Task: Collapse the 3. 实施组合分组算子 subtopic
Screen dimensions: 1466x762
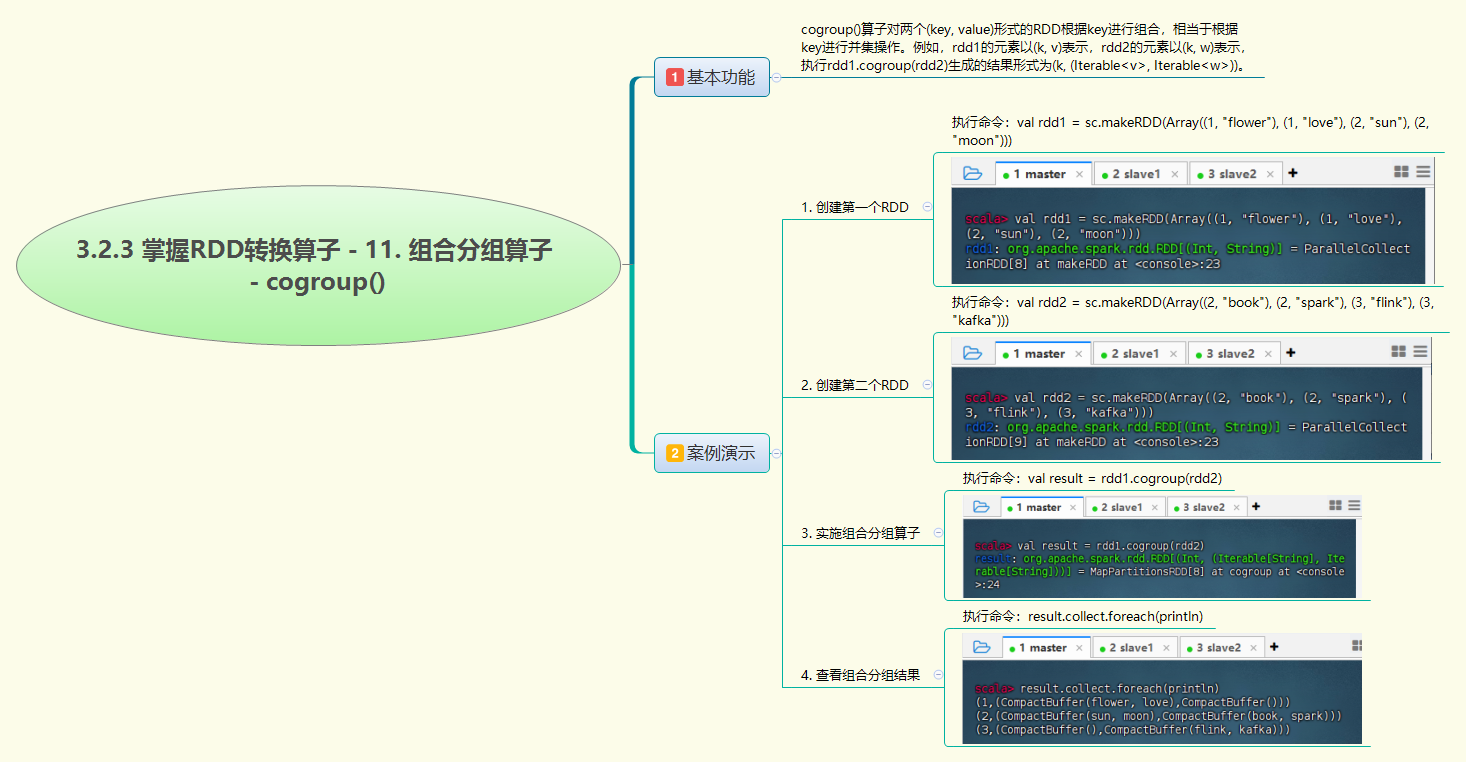Action: pyautogui.click(x=938, y=533)
